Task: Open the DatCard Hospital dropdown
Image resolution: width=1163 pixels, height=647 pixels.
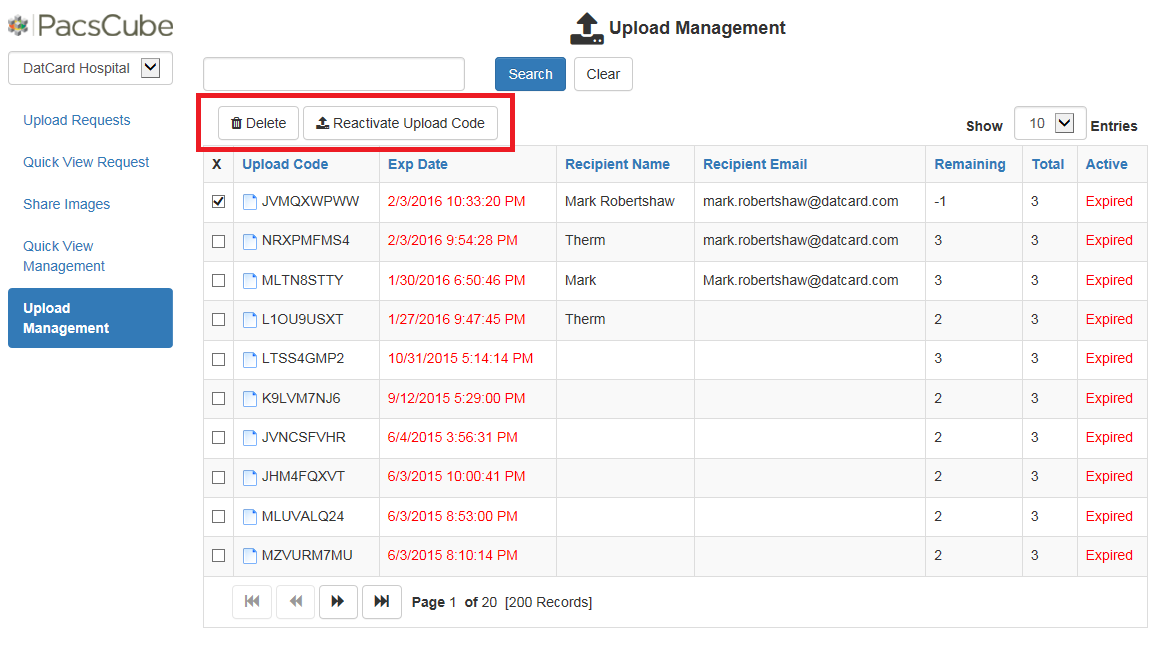Action: (x=90, y=68)
